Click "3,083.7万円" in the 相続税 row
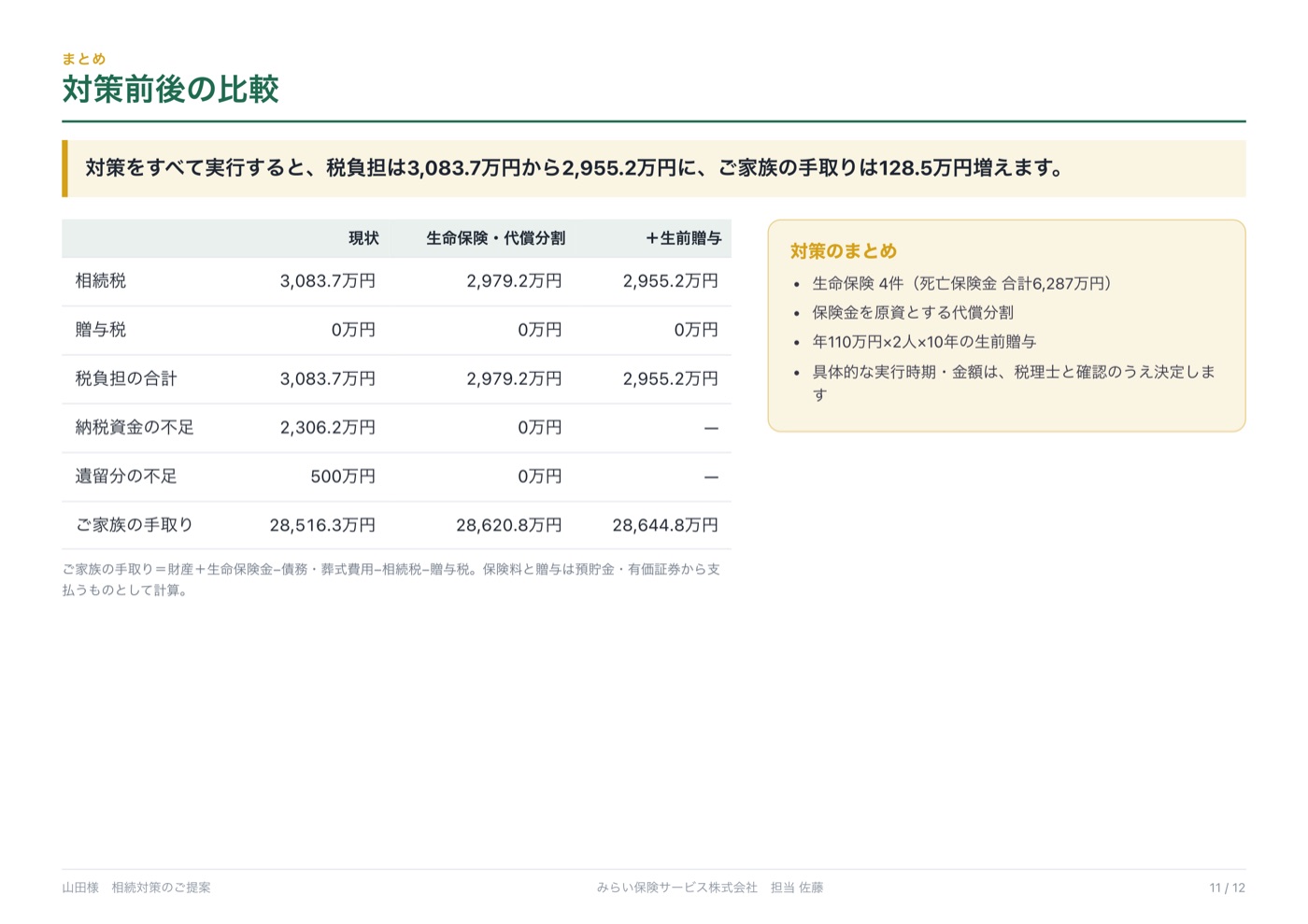The image size is (1308, 924). [x=328, y=280]
